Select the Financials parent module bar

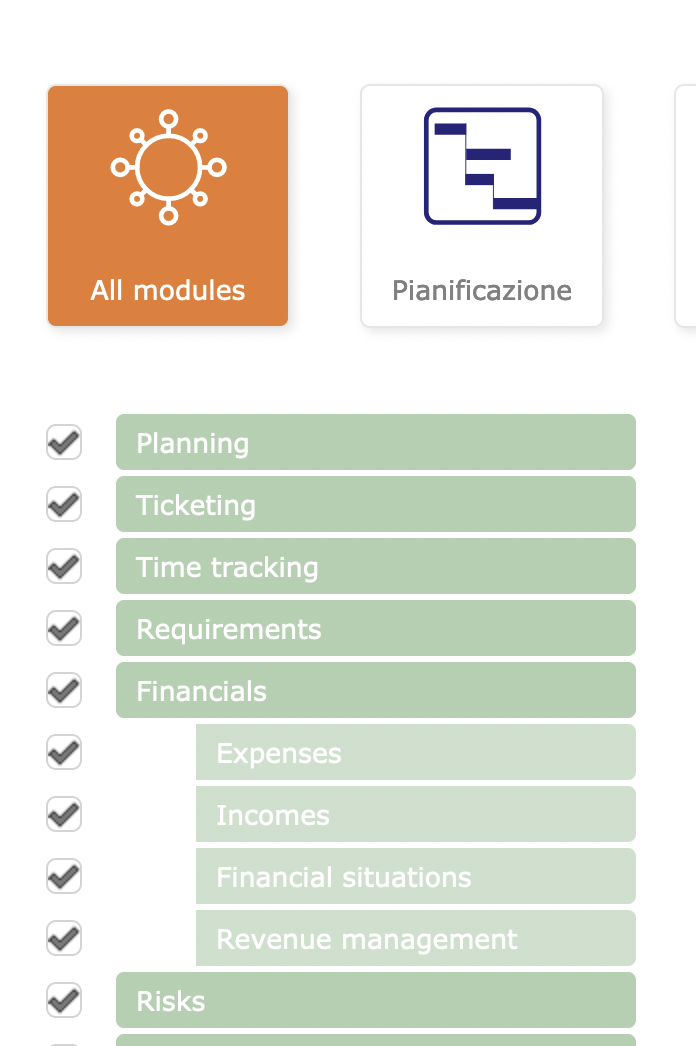[x=376, y=690]
